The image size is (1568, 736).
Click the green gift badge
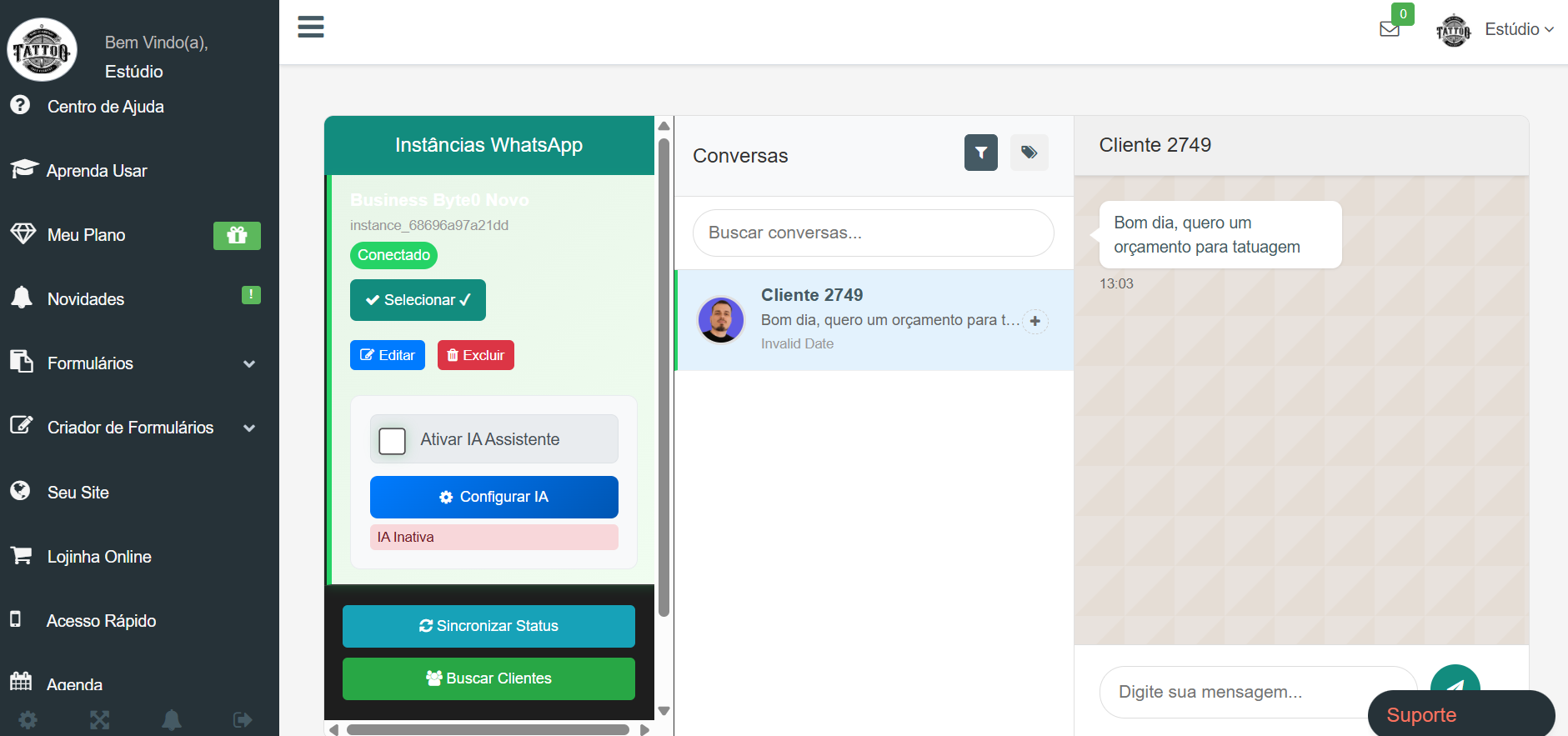point(237,236)
